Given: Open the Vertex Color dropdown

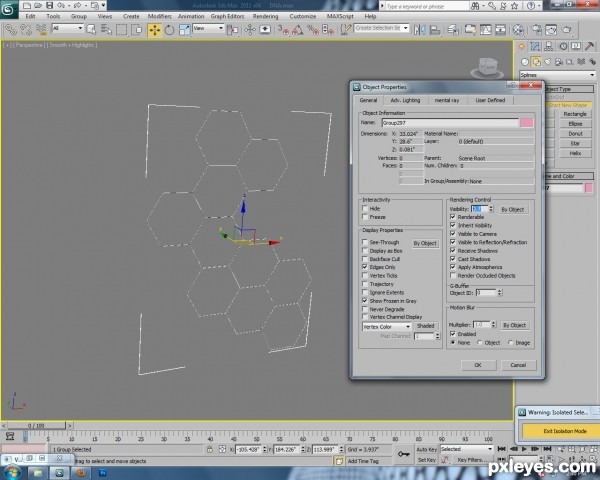Looking at the screenshot, I should pos(386,327).
